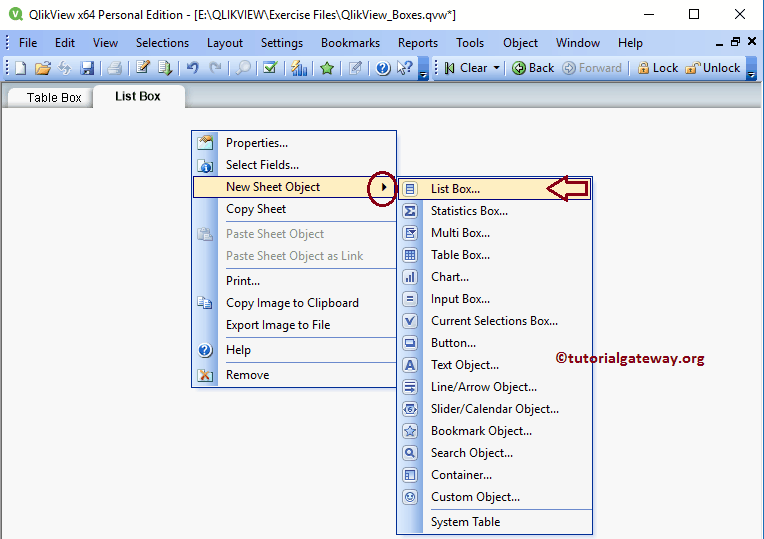Choose Copy Sheet from context menu
The image size is (764, 539).
click(x=294, y=209)
